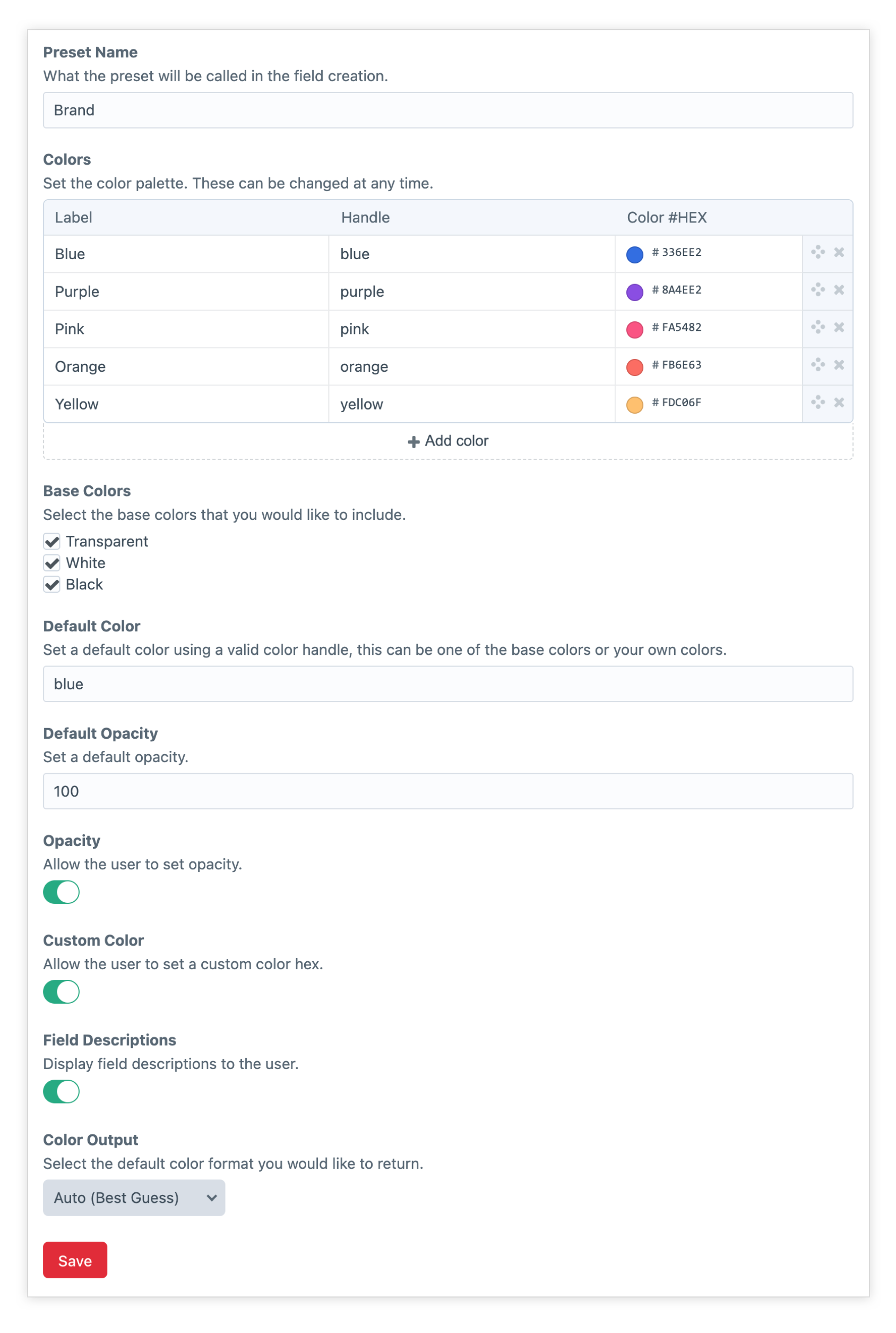Open the orange FB6E63 color swatch
The image size is (896, 1333).
point(635,367)
